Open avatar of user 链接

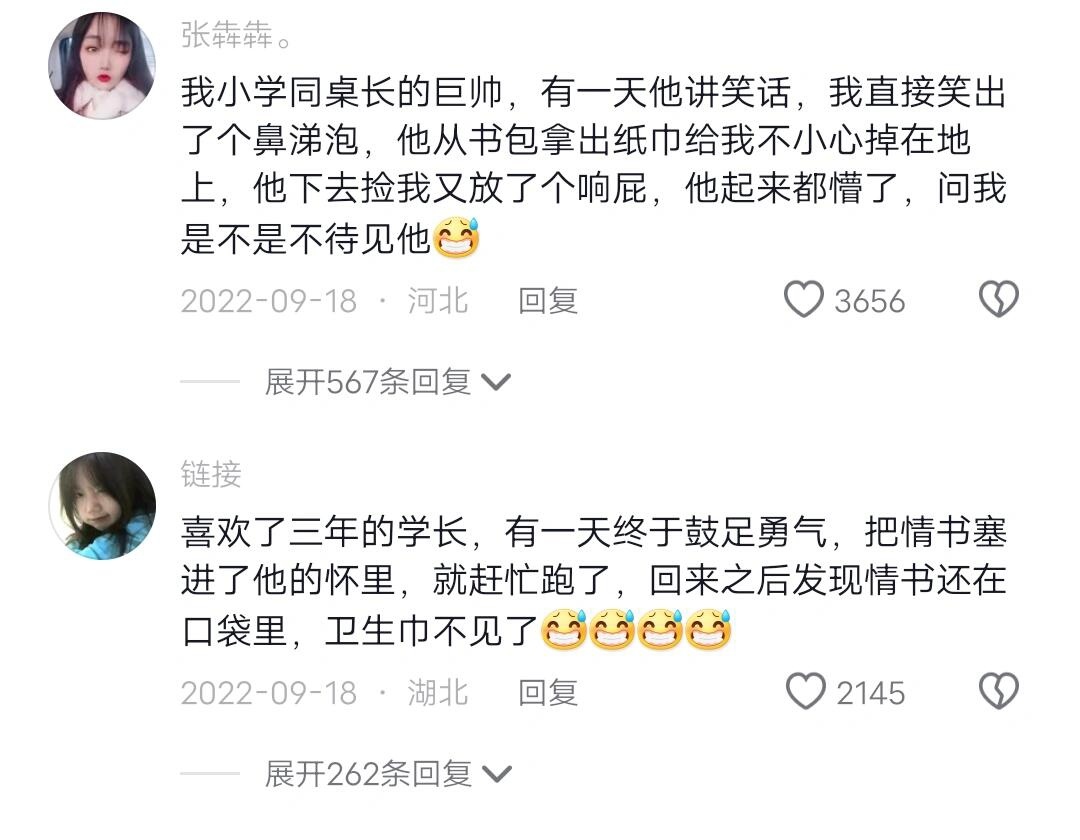[x=102, y=506]
